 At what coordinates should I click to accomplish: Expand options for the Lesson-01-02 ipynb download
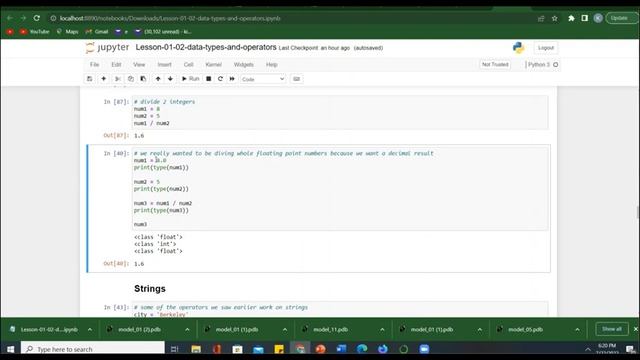click(x=90, y=329)
